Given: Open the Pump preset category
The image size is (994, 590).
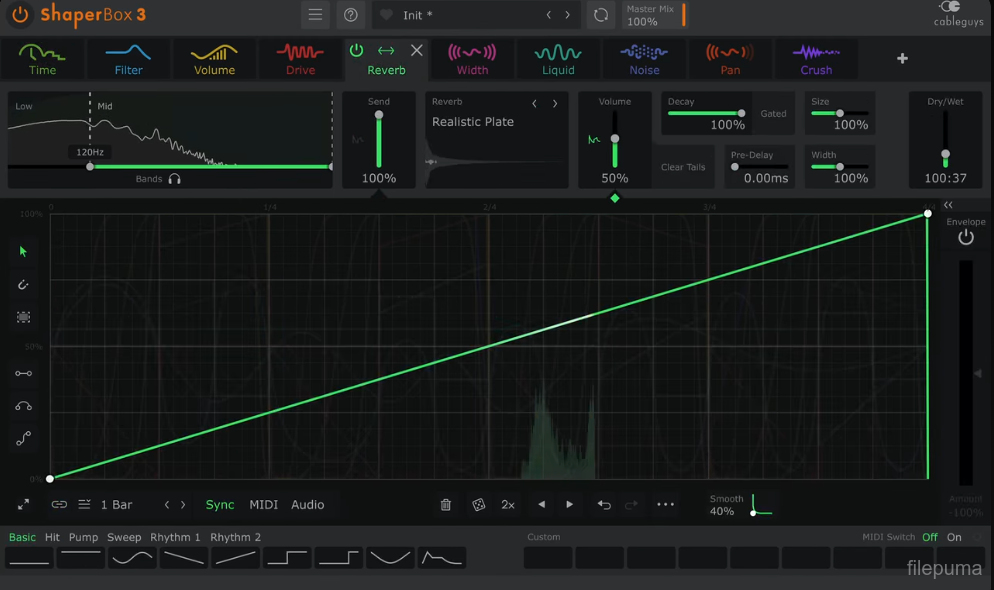Looking at the screenshot, I should (x=83, y=537).
